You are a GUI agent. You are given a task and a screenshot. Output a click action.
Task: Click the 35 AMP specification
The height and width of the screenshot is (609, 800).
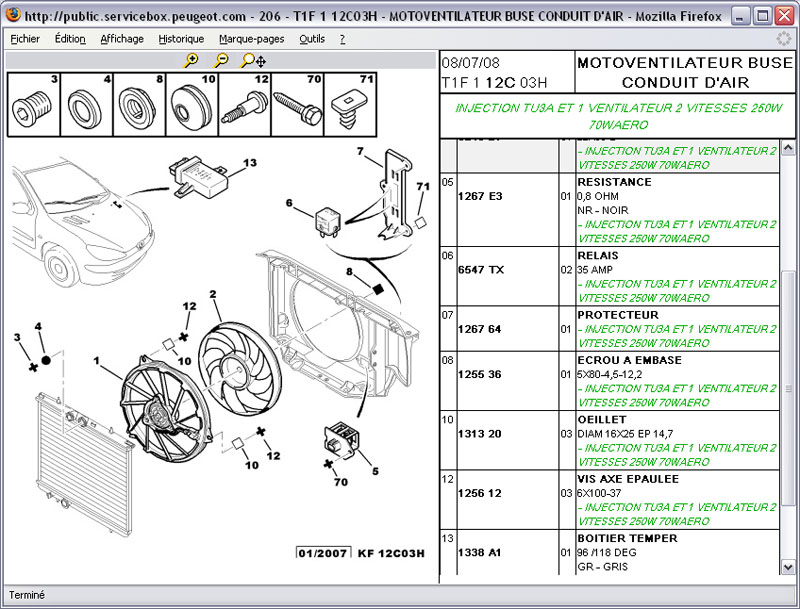(595, 270)
